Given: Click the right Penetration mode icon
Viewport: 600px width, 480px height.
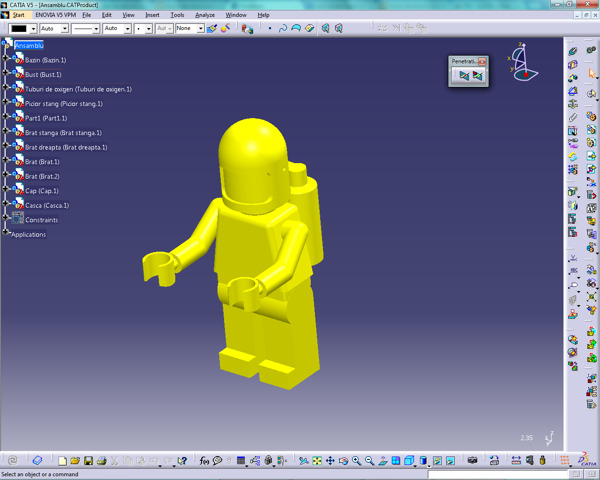Looking at the screenshot, I should pyautogui.click(x=477, y=75).
